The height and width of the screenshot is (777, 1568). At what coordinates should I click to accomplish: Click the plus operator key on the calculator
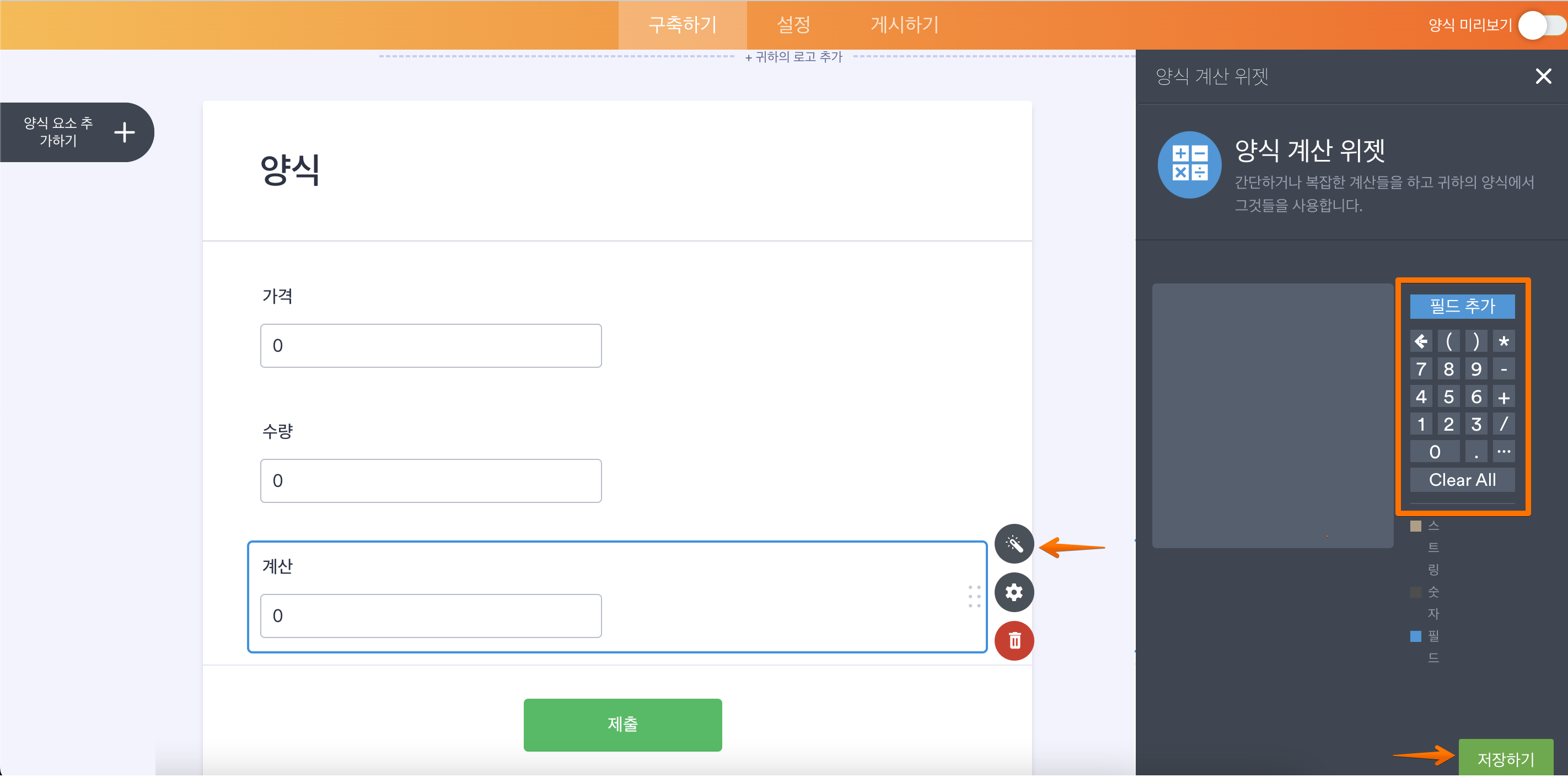1503,397
